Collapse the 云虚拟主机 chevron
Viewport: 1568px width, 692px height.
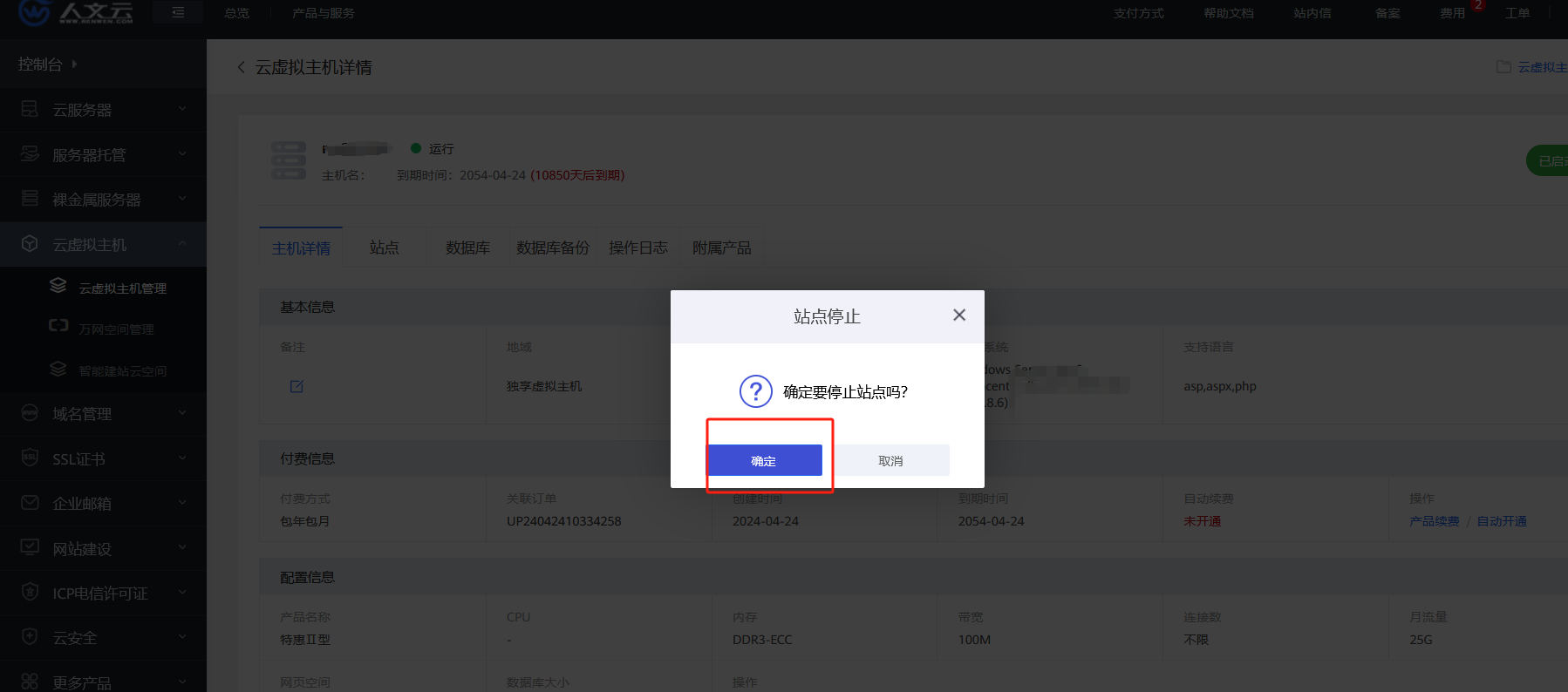coord(182,244)
